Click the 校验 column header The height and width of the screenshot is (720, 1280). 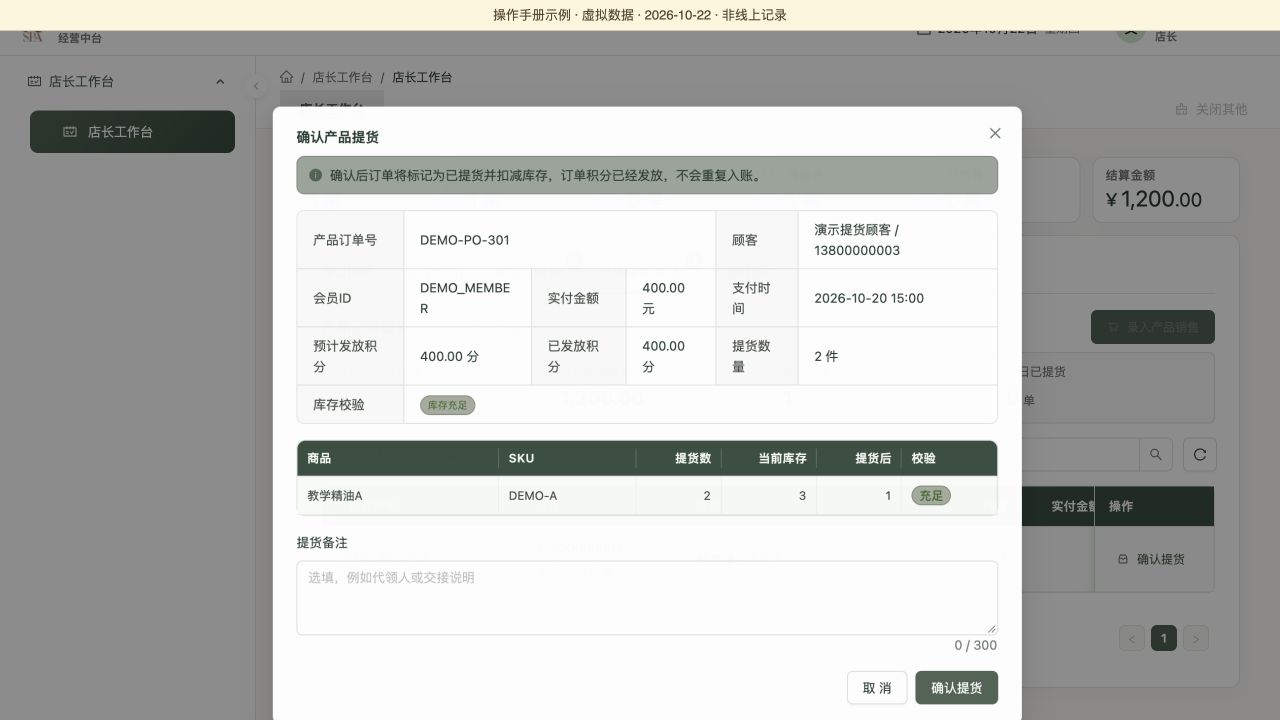949,458
